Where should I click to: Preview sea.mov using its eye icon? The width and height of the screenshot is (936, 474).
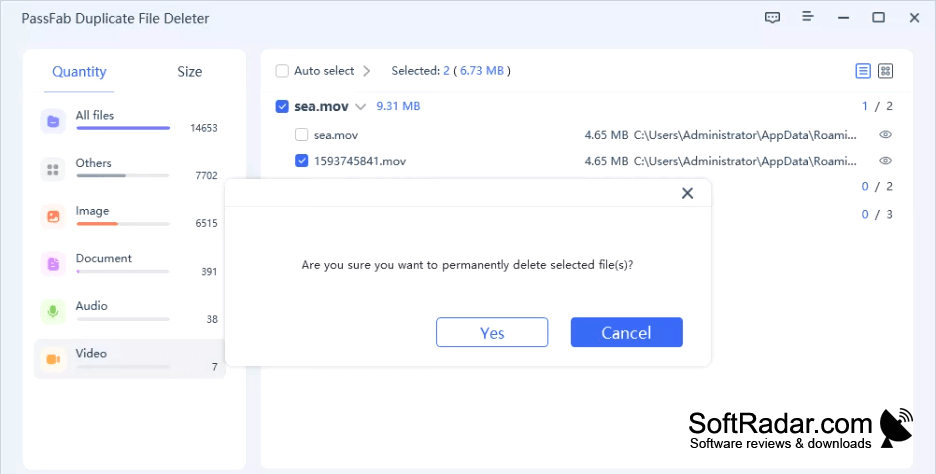pyautogui.click(x=886, y=135)
